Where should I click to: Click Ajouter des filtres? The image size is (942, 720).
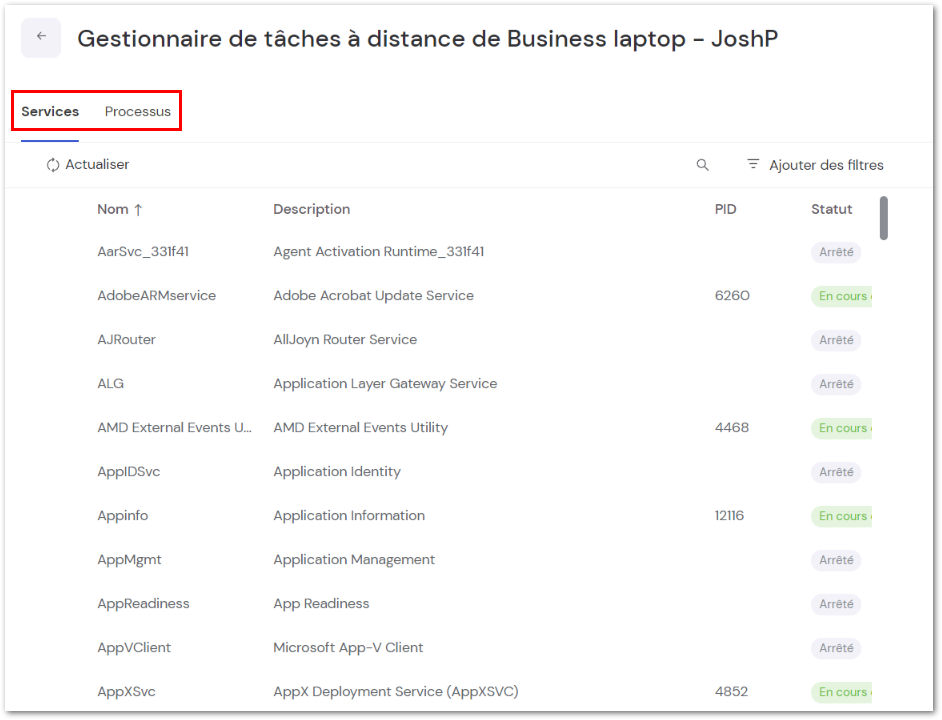click(x=826, y=165)
